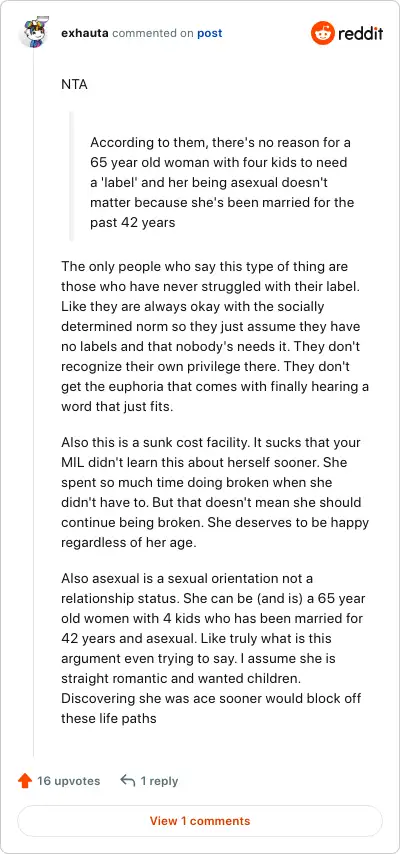
Task: Click the 'View 1 comments' button
Action: pos(200,821)
